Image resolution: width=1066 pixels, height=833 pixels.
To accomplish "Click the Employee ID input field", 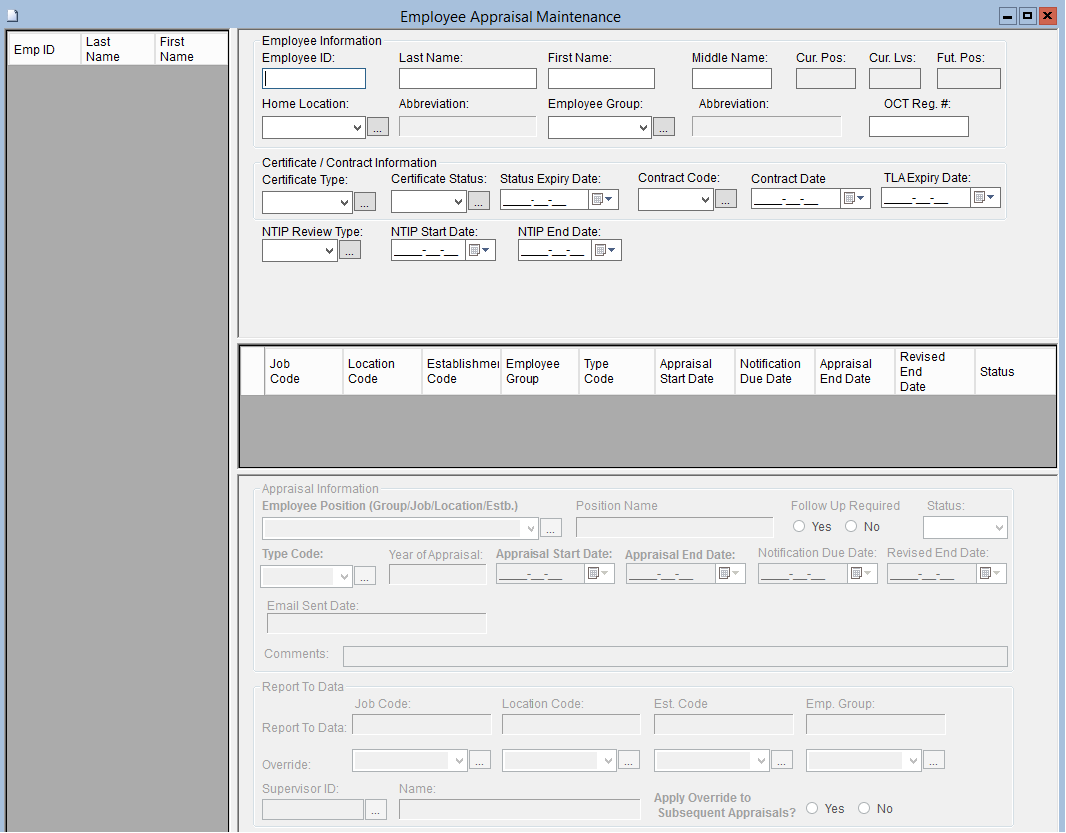I will (x=314, y=79).
